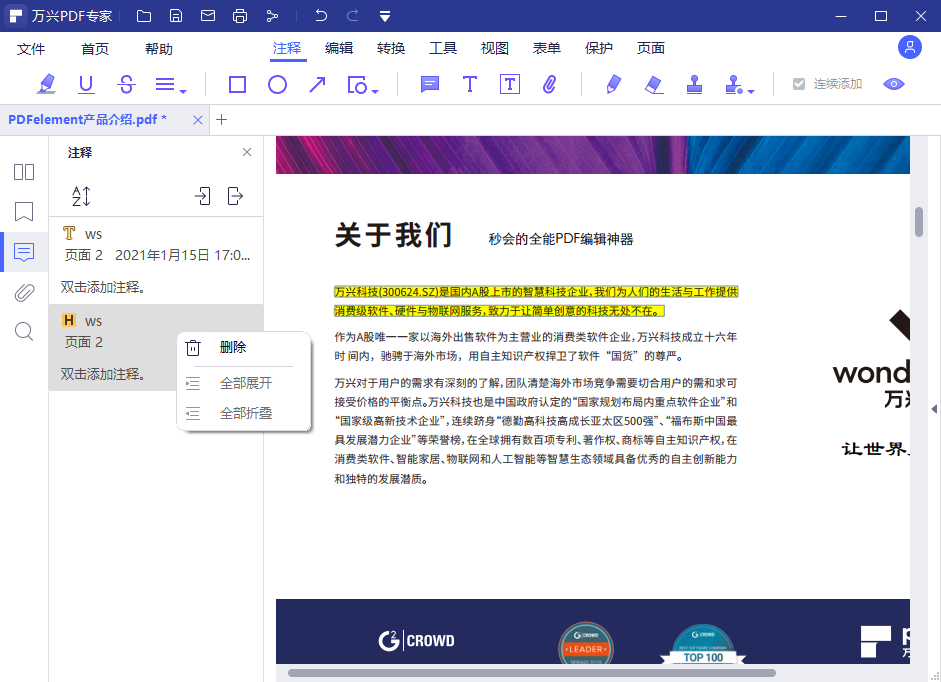The width and height of the screenshot is (941, 682).
Task: Switch to the 工具 tab
Action: point(443,48)
